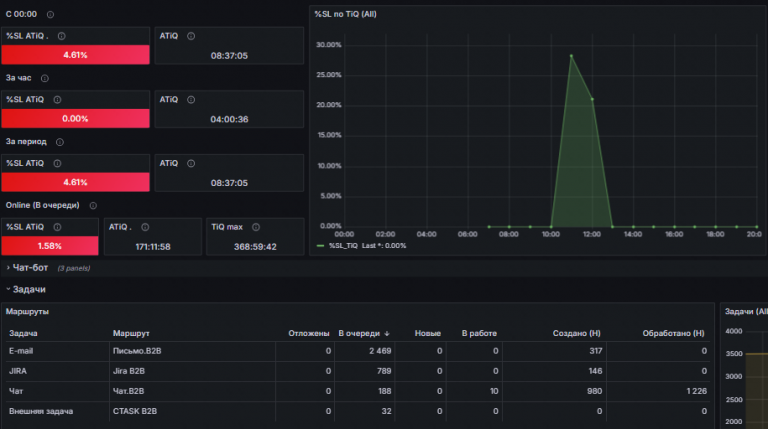Click the CTASK B2B route cell
768x429 pixels.
coord(135,411)
